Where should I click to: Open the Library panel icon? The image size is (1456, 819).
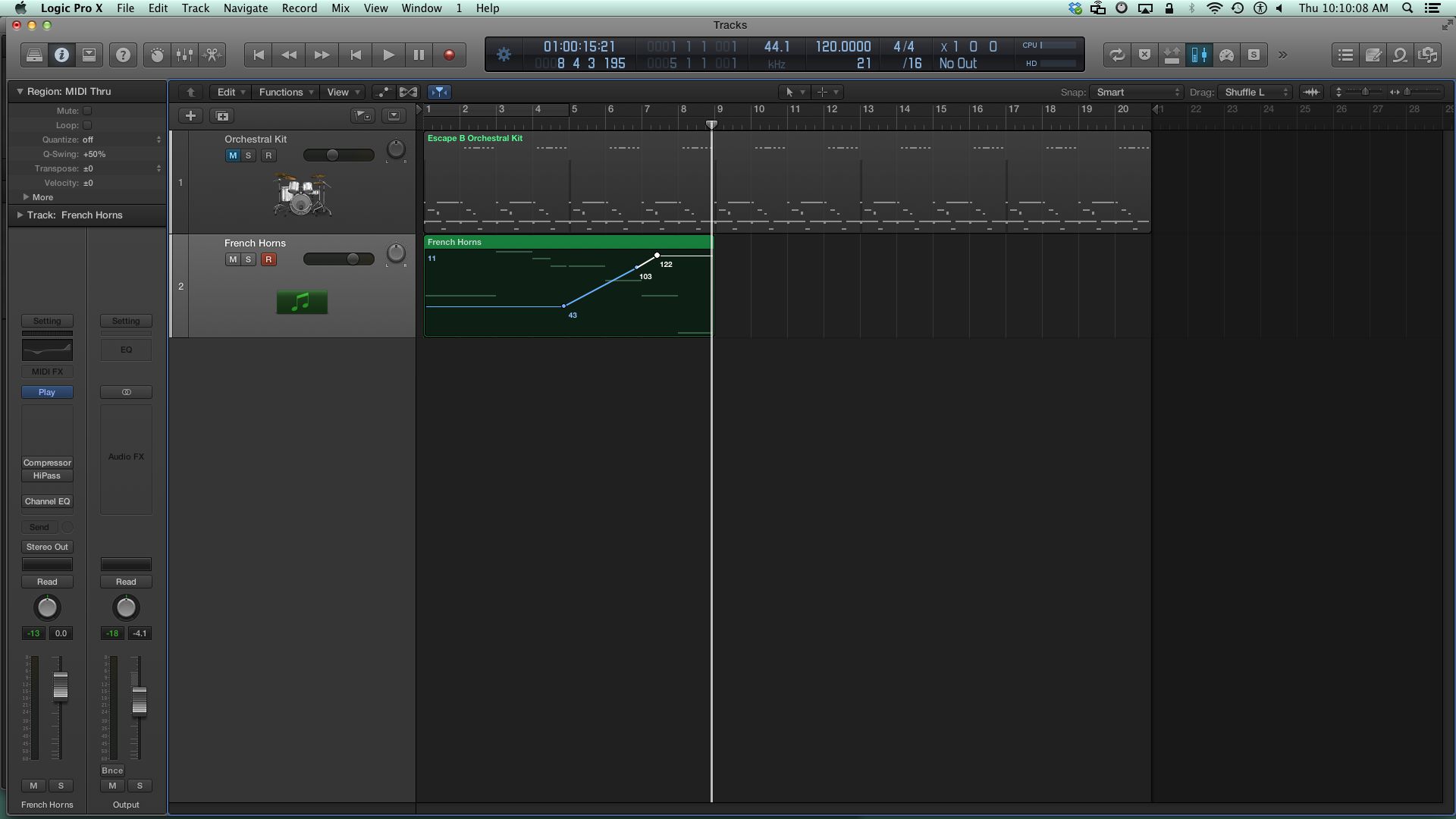34,55
